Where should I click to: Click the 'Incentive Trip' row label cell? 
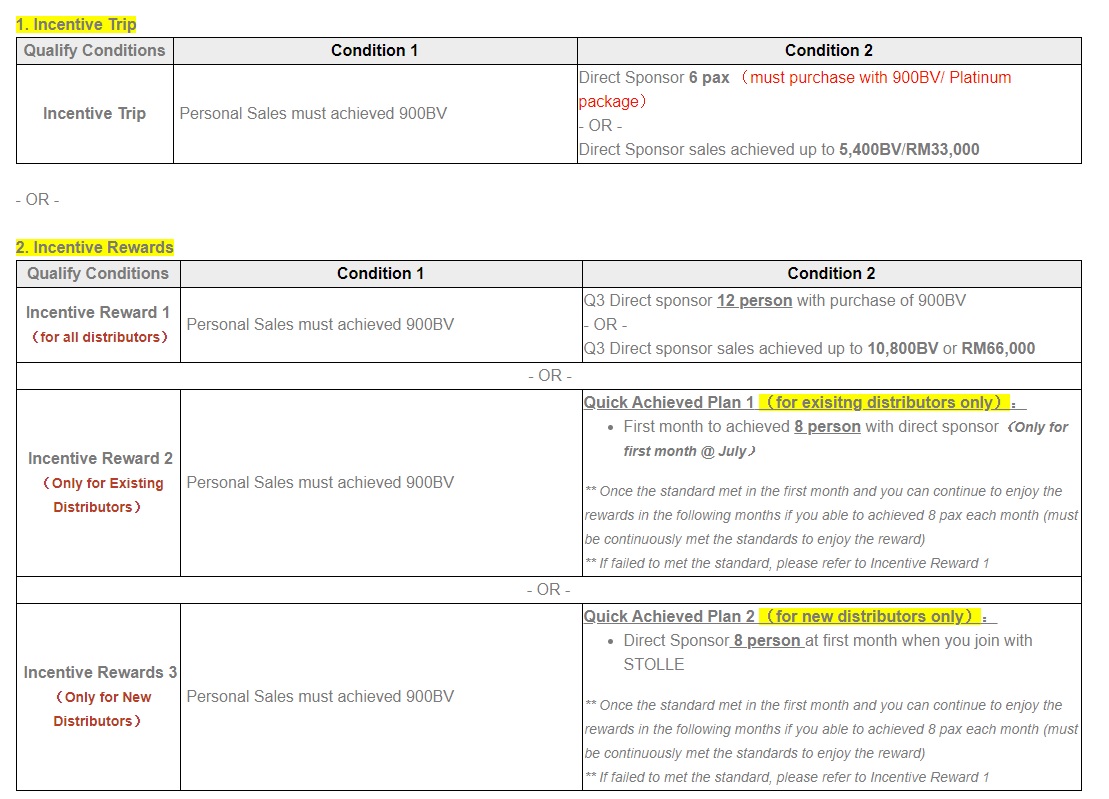[94, 114]
